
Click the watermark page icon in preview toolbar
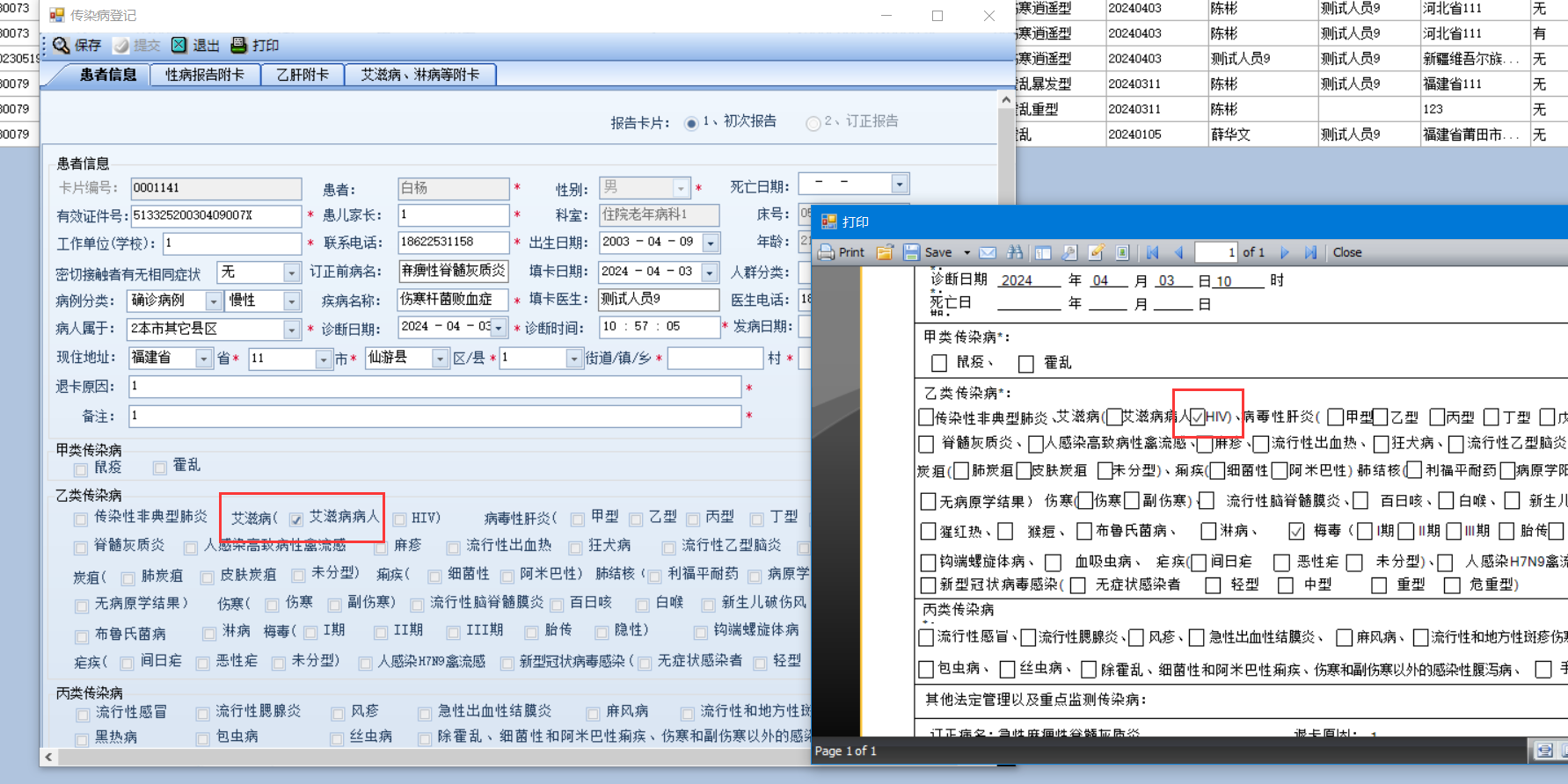1122,252
